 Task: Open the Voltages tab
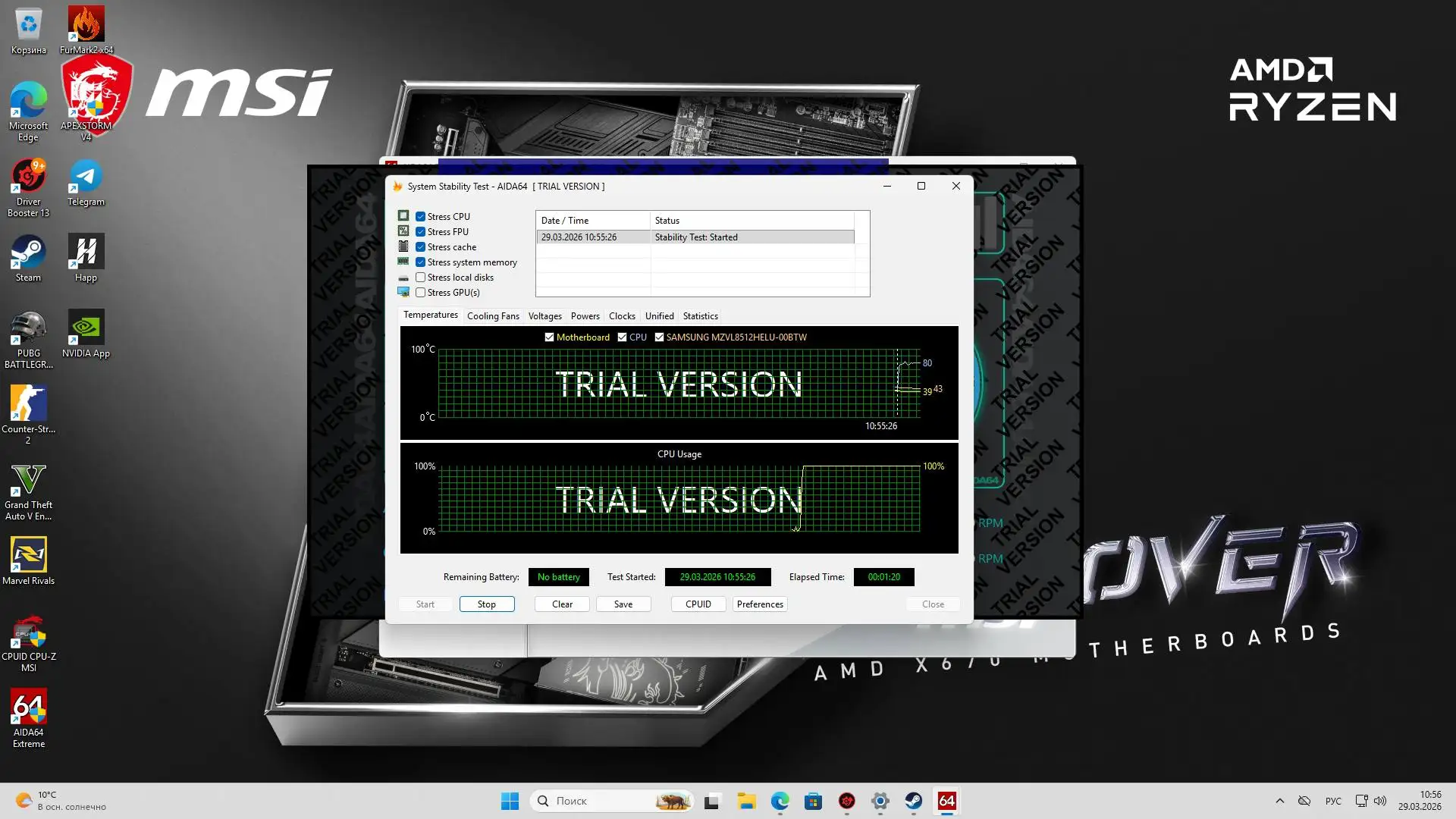[544, 316]
